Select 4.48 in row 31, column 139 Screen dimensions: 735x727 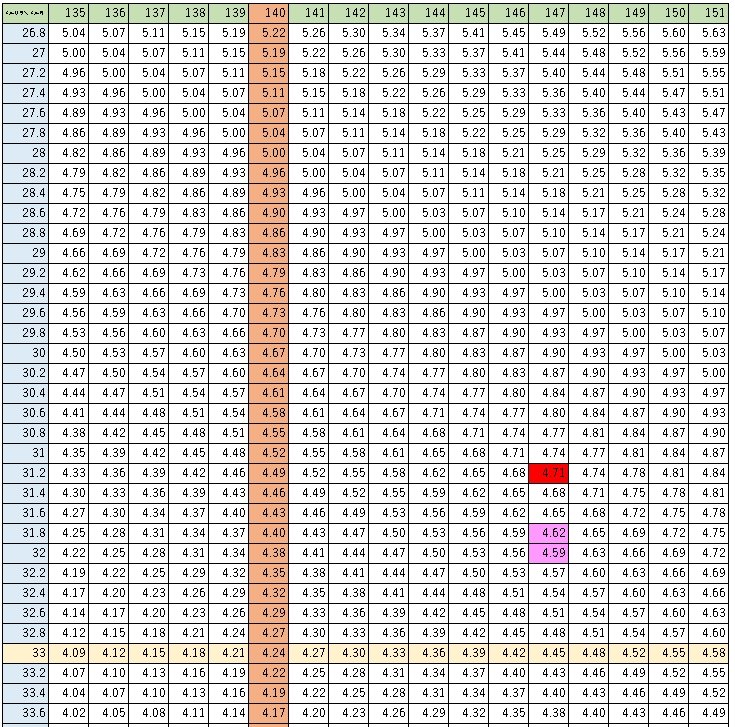click(229, 453)
